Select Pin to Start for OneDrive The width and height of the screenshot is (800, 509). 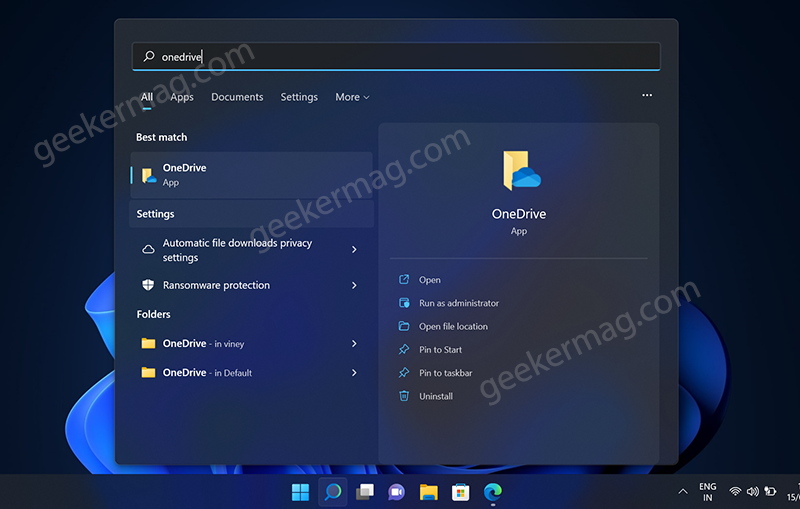[440, 349]
